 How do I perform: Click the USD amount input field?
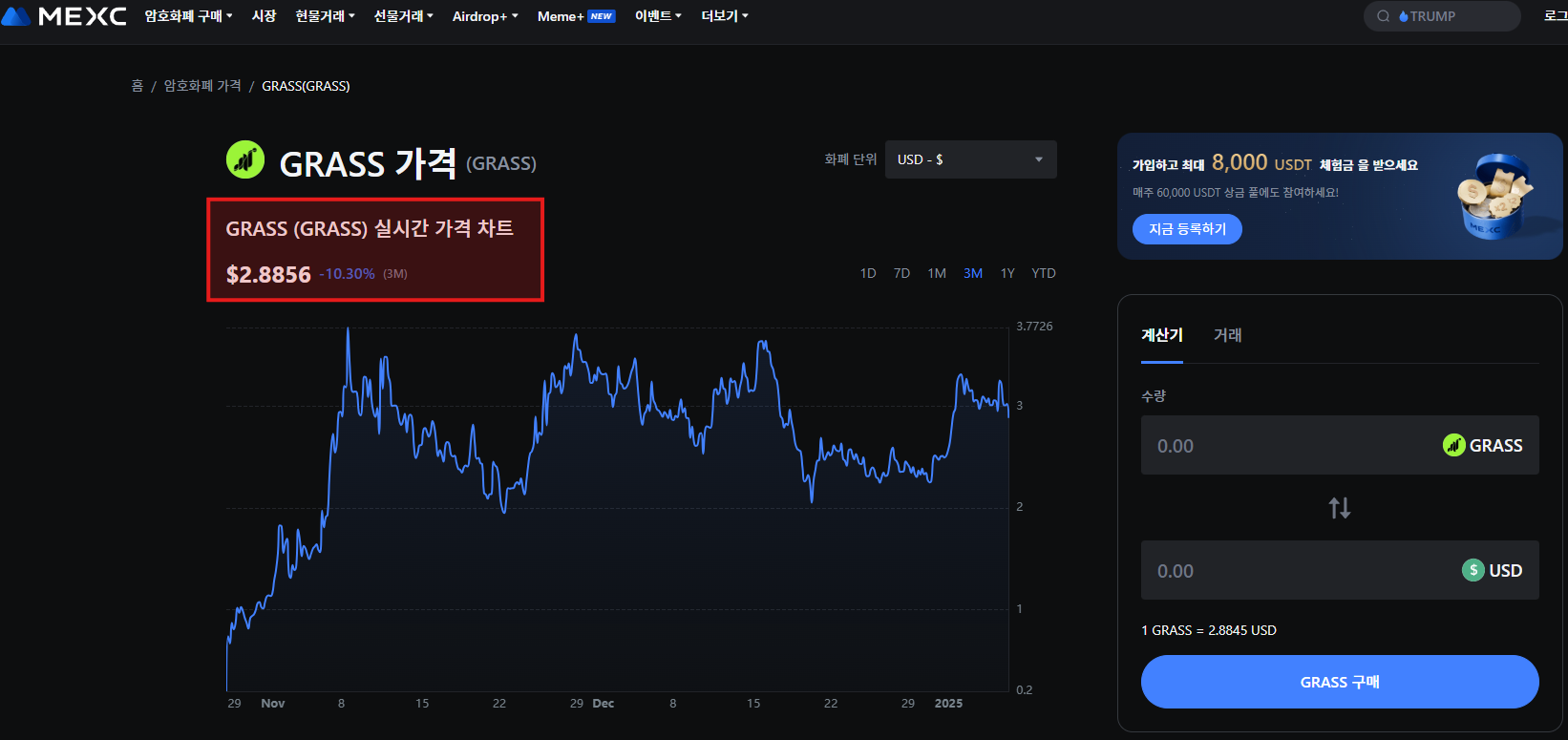(x=1340, y=570)
